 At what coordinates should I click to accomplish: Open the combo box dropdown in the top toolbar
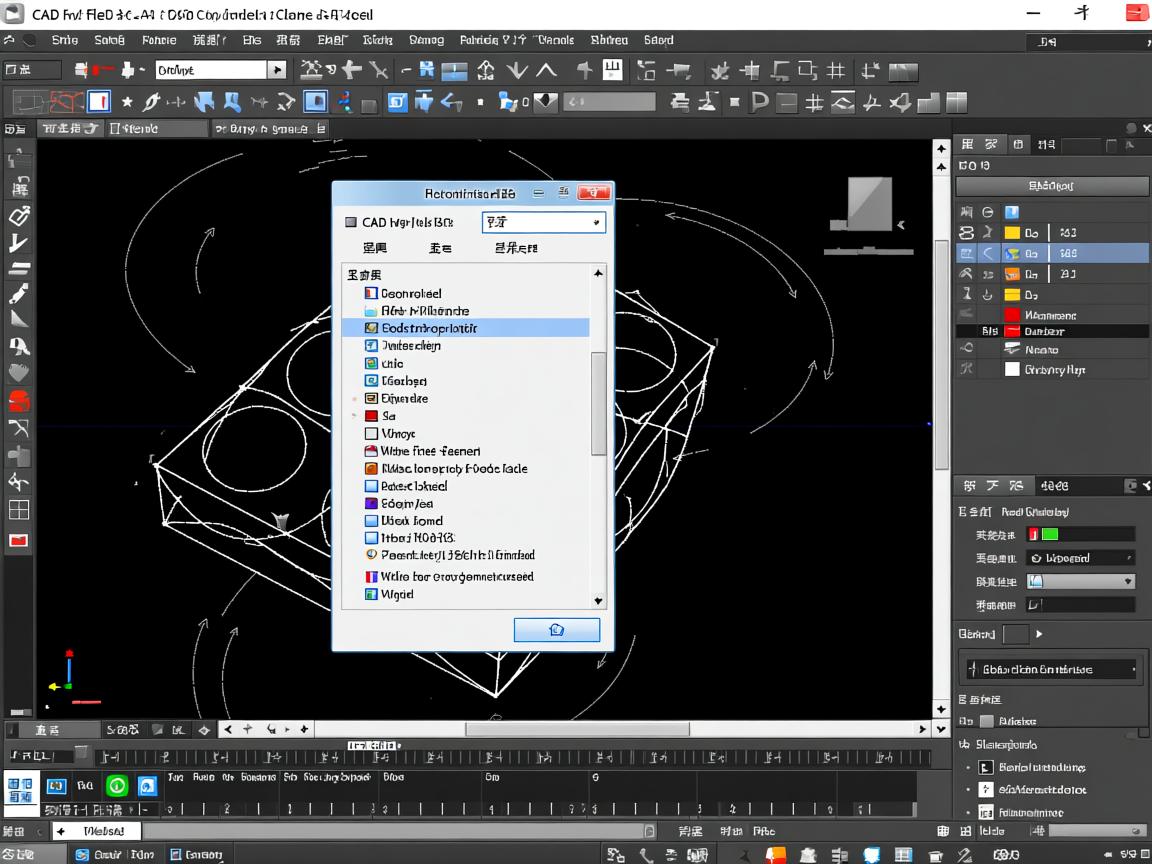[276, 70]
